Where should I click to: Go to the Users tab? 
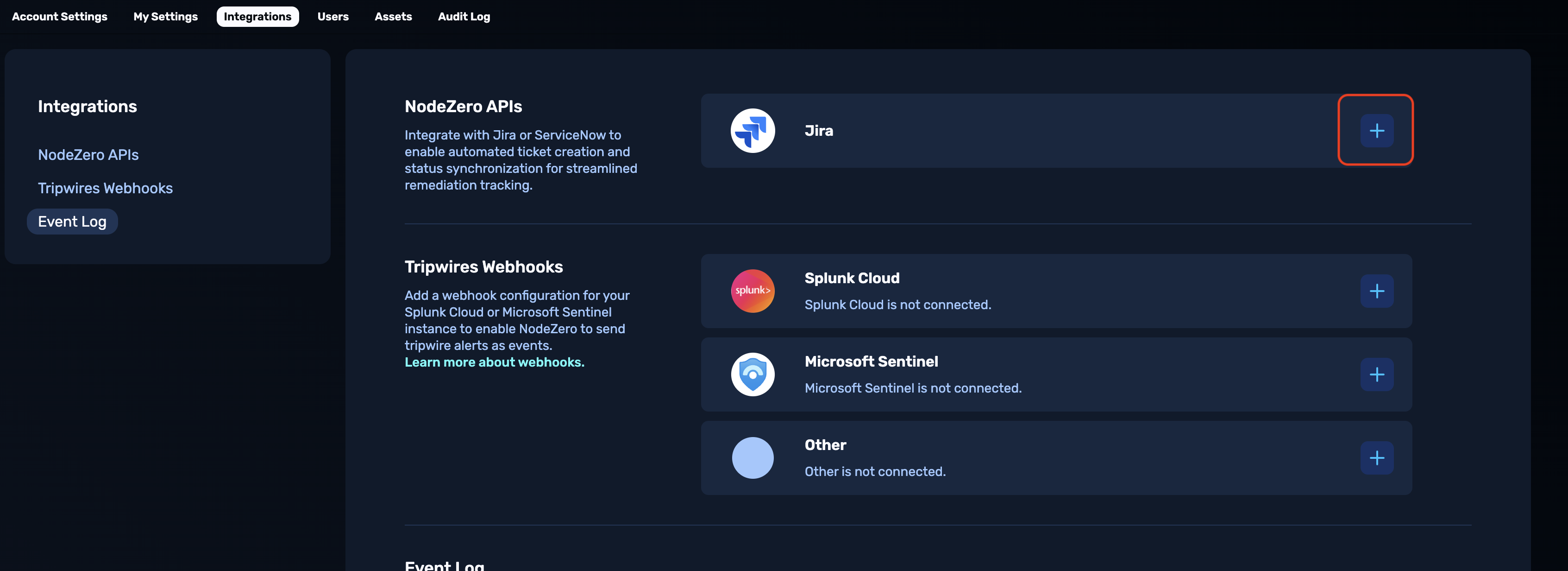point(333,17)
